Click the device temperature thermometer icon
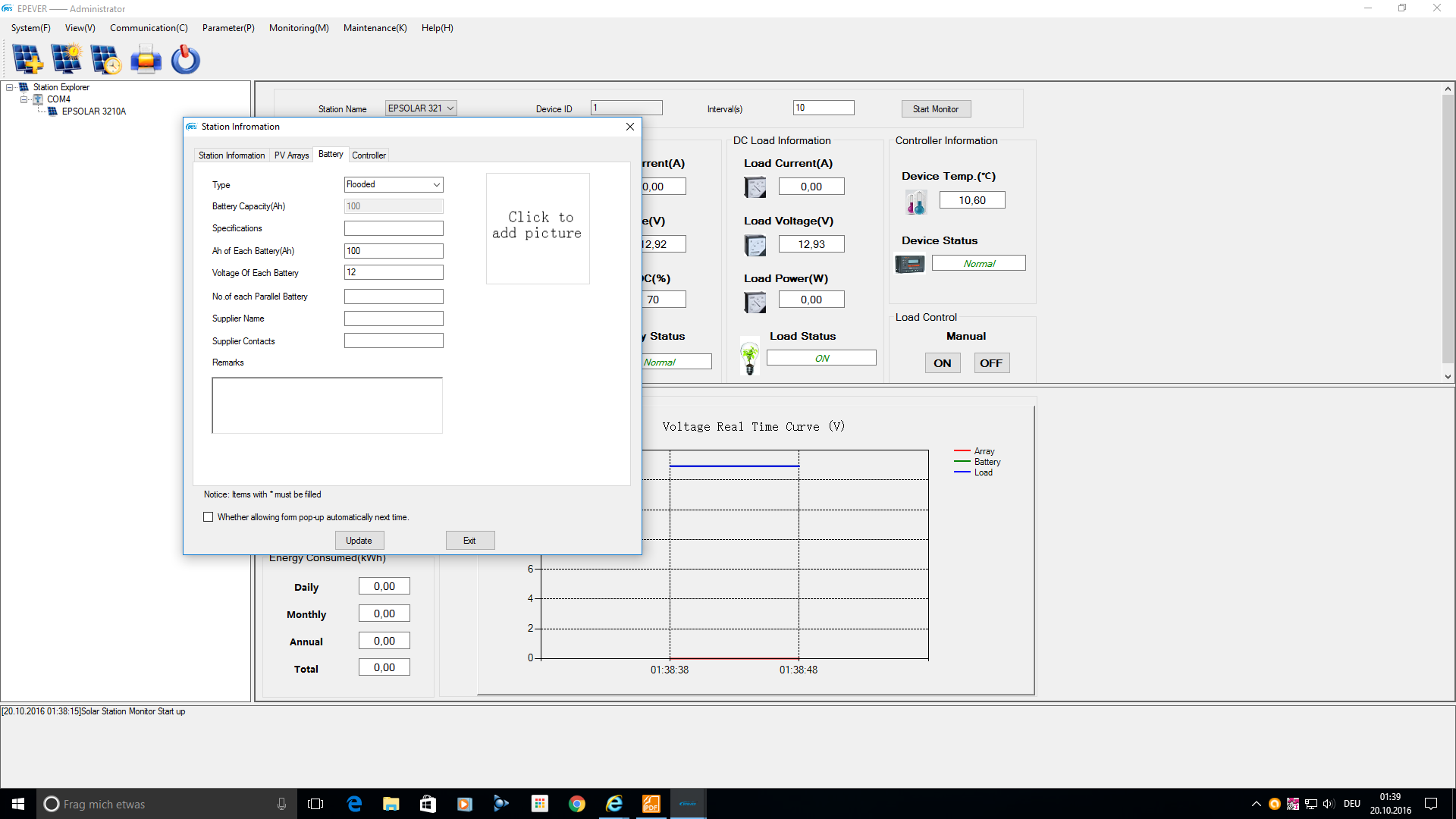Viewport: 1456px width, 819px height. 915,202
